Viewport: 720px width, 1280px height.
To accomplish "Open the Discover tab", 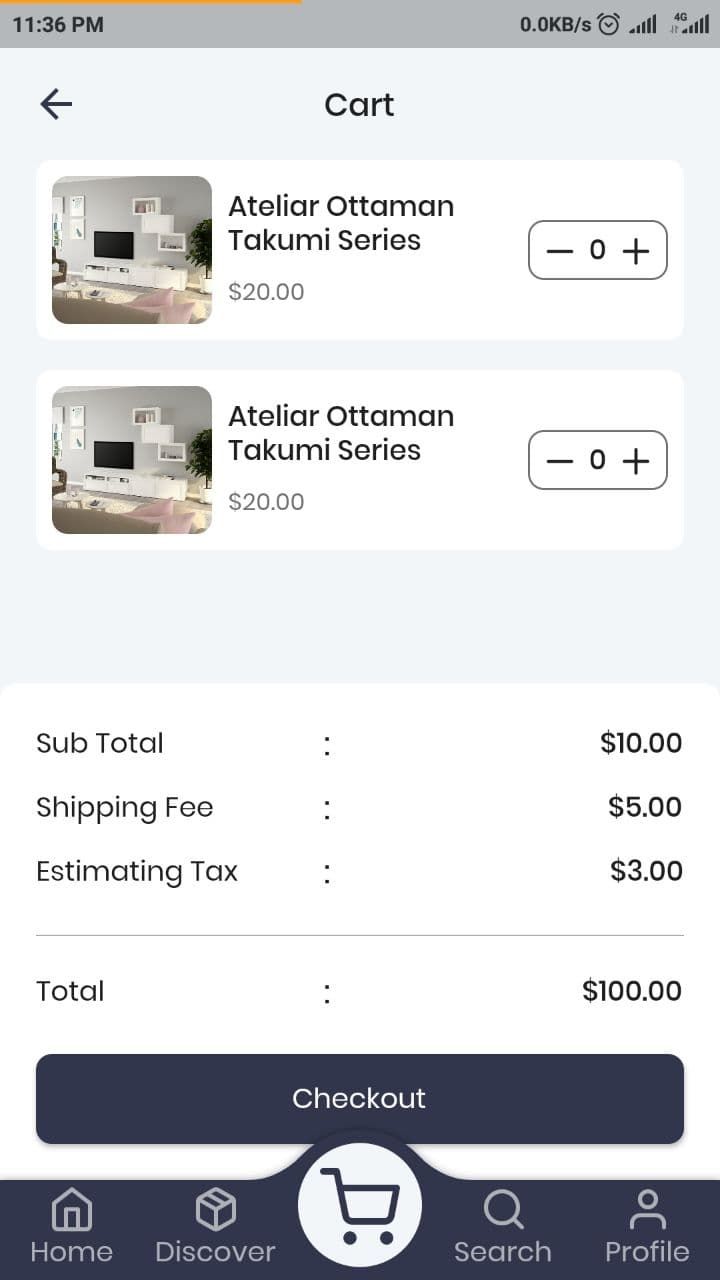I will tap(215, 1226).
